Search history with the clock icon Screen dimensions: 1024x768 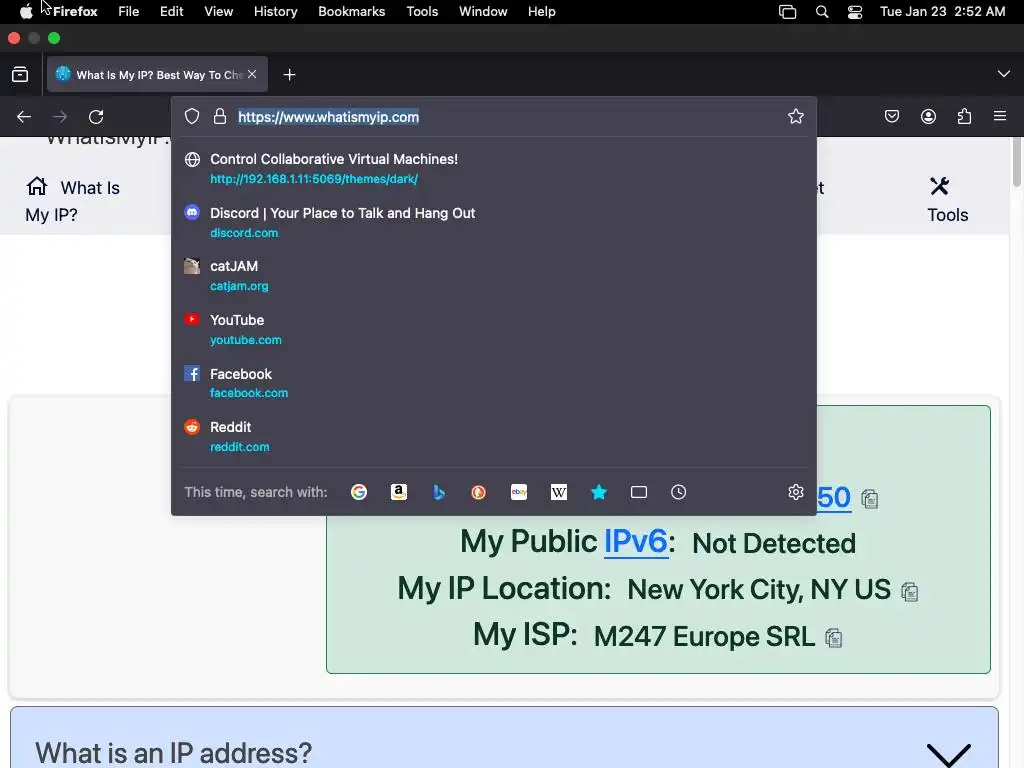click(x=679, y=492)
